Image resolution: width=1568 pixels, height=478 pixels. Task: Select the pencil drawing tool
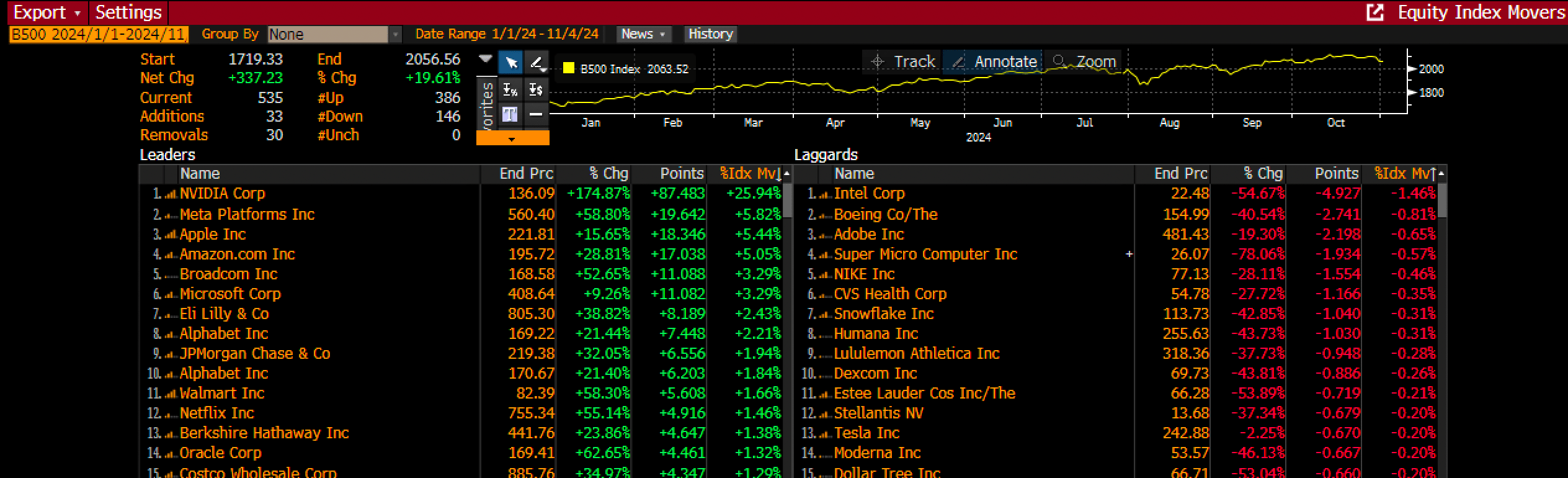pos(537,62)
